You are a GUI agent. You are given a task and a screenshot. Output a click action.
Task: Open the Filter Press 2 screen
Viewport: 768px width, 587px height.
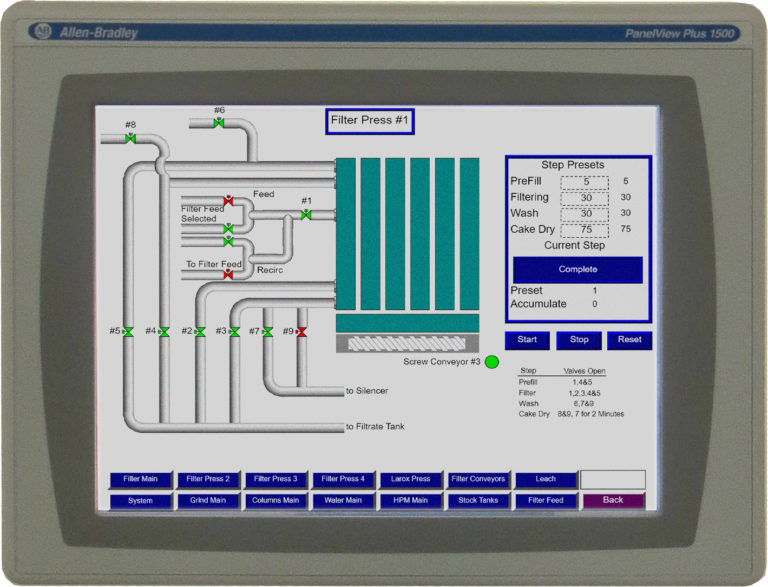point(208,479)
